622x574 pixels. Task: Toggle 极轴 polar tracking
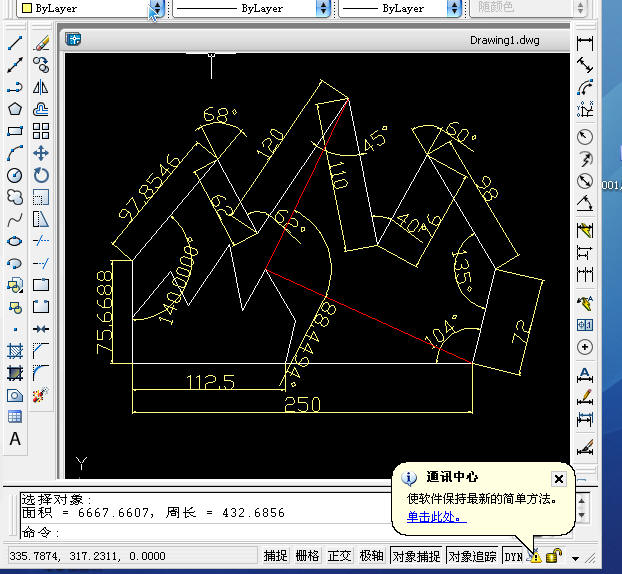point(371,556)
